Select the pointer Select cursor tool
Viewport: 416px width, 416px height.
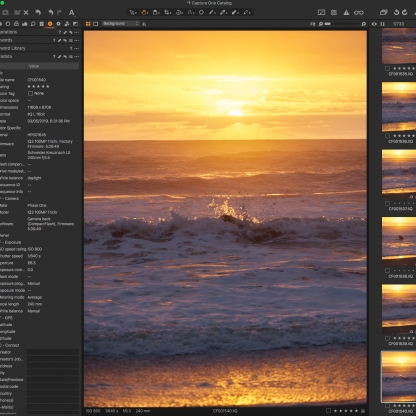(133, 13)
